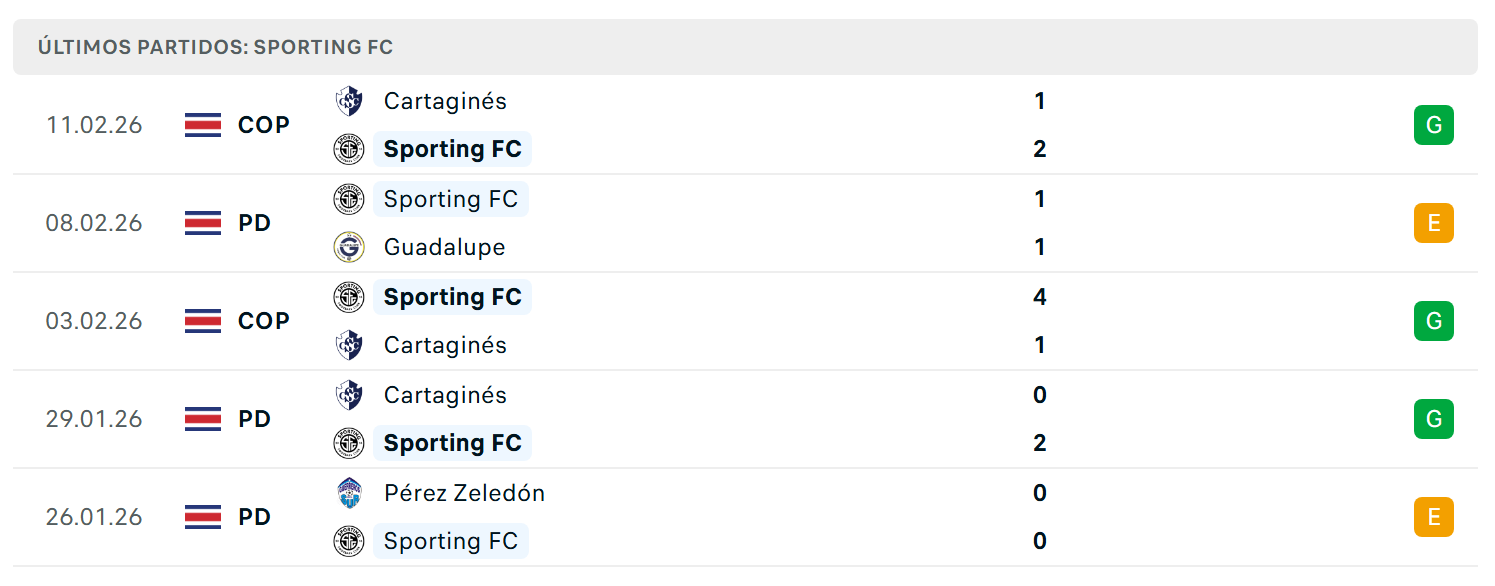Image resolution: width=1495 pixels, height=586 pixels.
Task: Click green G badge for 03.02.26 match
Action: (1433, 321)
